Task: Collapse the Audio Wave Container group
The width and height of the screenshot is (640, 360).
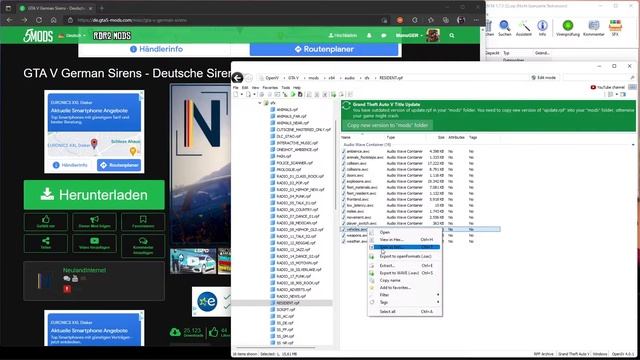Action: [633, 144]
